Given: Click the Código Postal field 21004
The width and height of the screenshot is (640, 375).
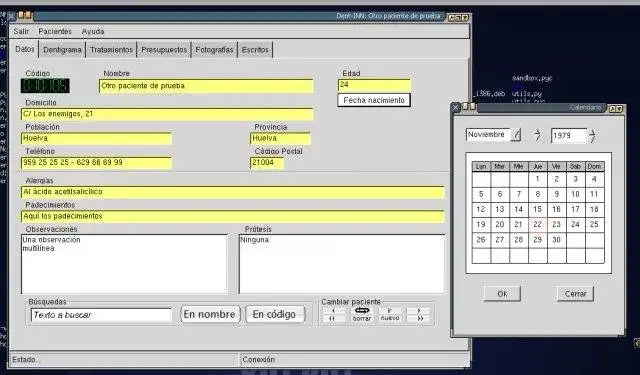Looking at the screenshot, I should [x=267, y=163].
